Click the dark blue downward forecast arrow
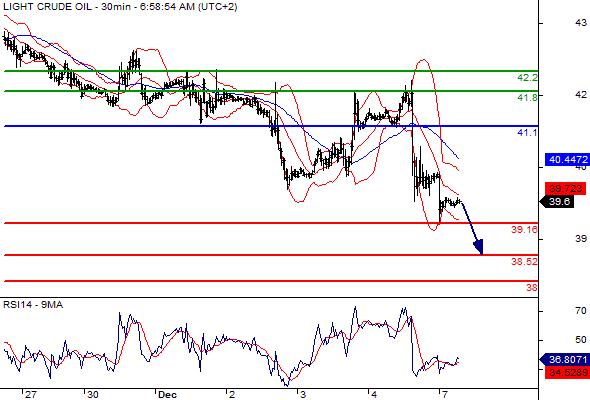590x400 pixels. coord(473,228)
